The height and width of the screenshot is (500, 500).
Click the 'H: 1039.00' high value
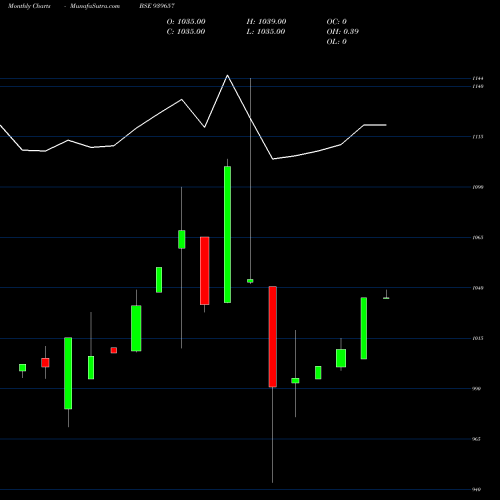(266, 21)
